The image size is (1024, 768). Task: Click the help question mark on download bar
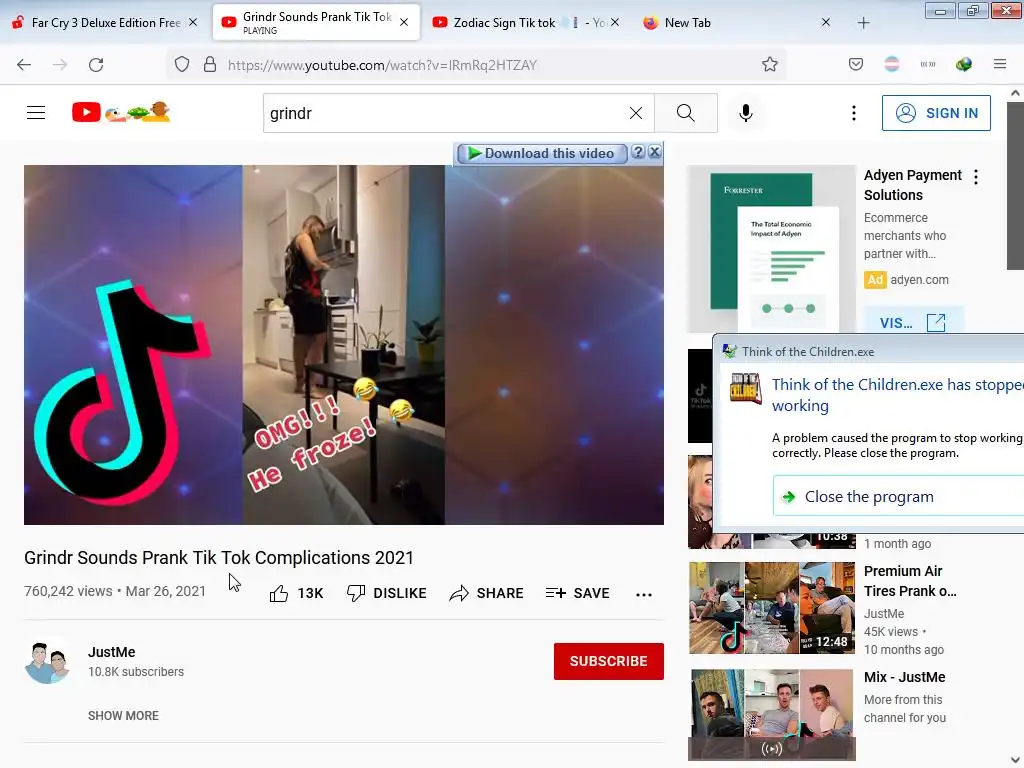tap(638, 152)
